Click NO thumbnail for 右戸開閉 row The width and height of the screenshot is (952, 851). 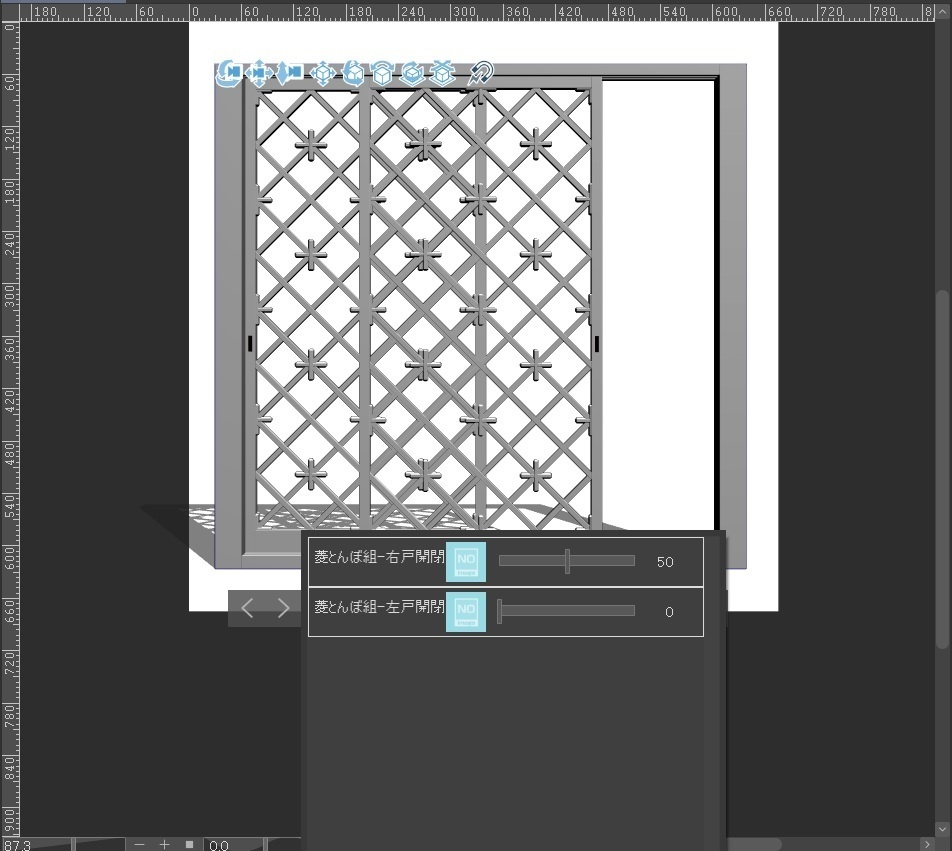466,561
